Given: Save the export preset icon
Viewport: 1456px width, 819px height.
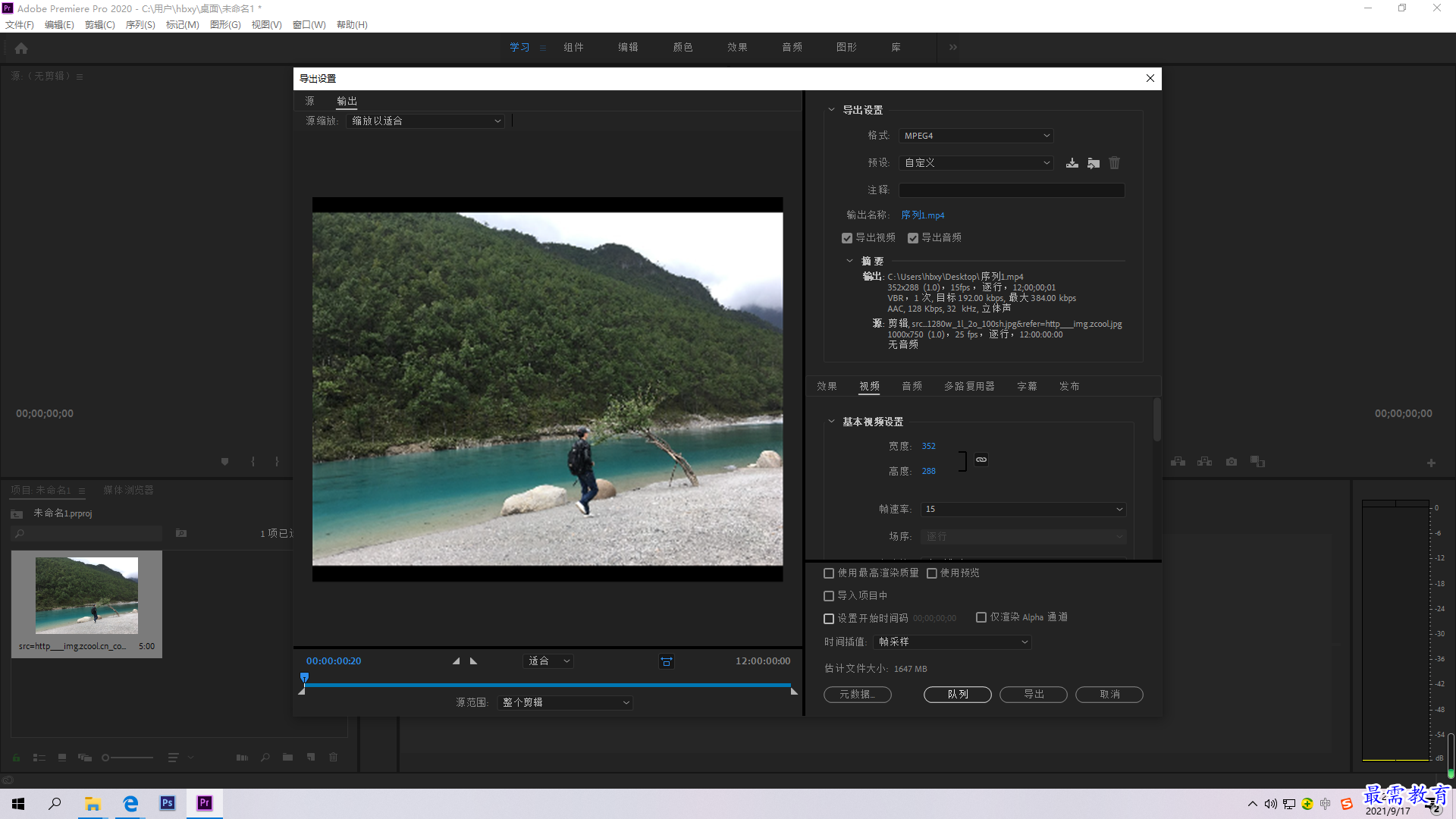Looking at the screenshot, I should tap(1072, 163).
